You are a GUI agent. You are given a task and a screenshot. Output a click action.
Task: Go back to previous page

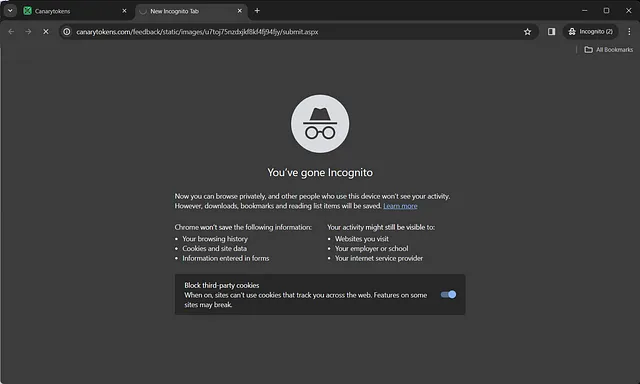coord(11,32)
